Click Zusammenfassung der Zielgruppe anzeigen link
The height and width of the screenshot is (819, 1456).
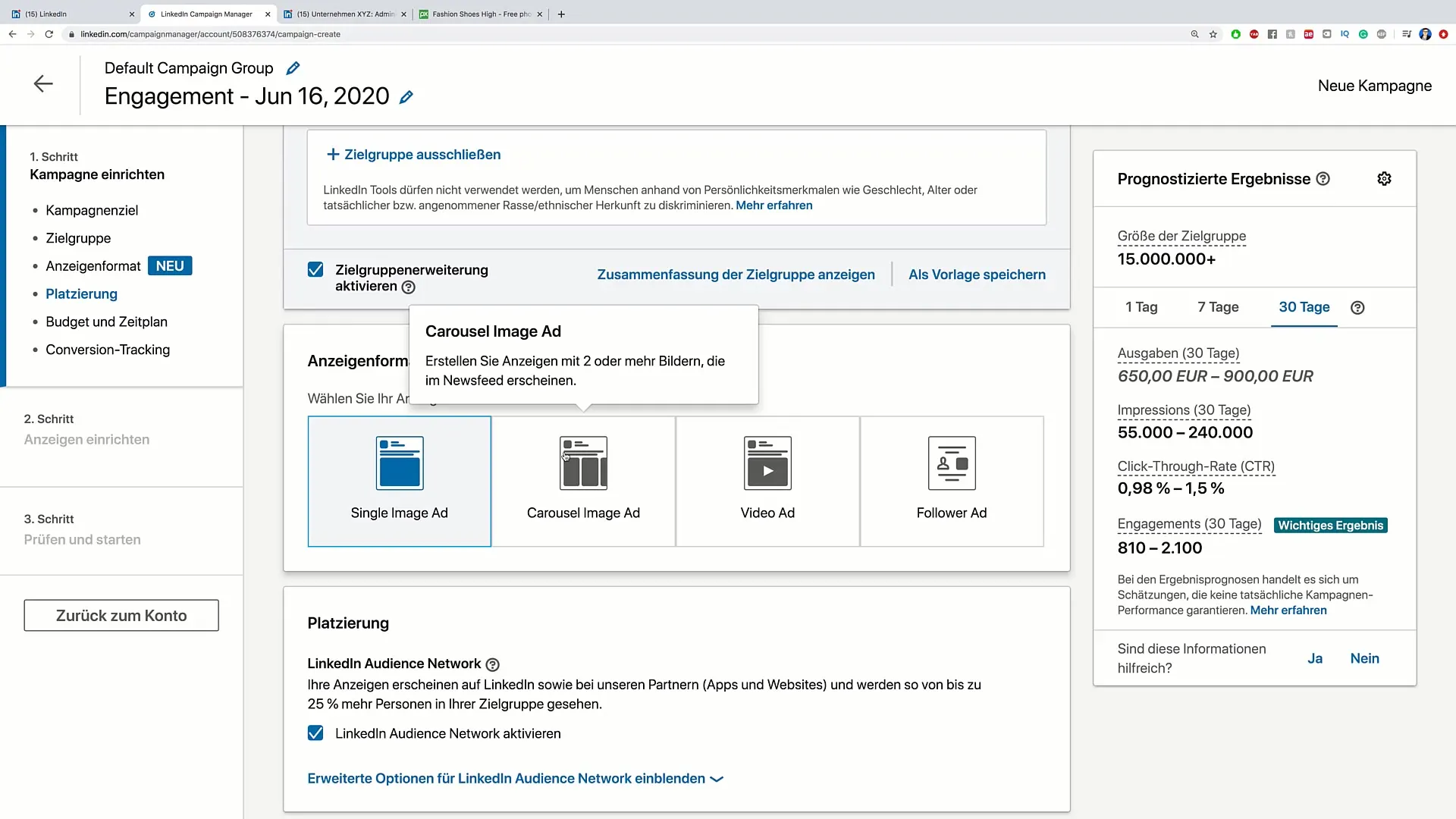click(735, 274)
